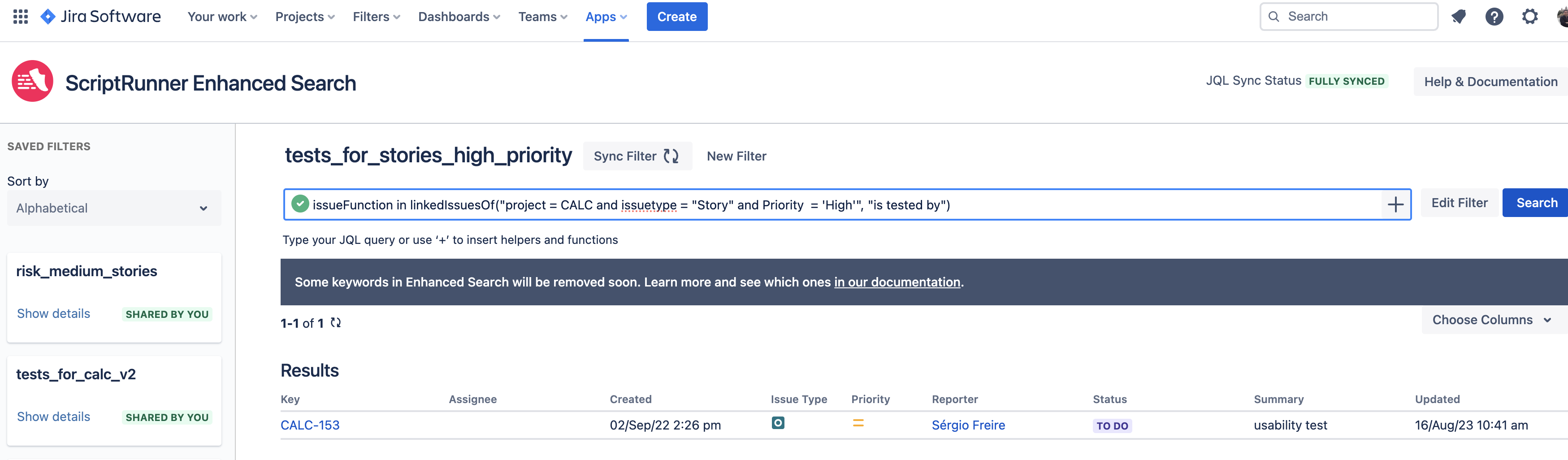Screen dimensions: 1568x460
Task: Open Help & Documentation
Action: (x=1491, y=82)
